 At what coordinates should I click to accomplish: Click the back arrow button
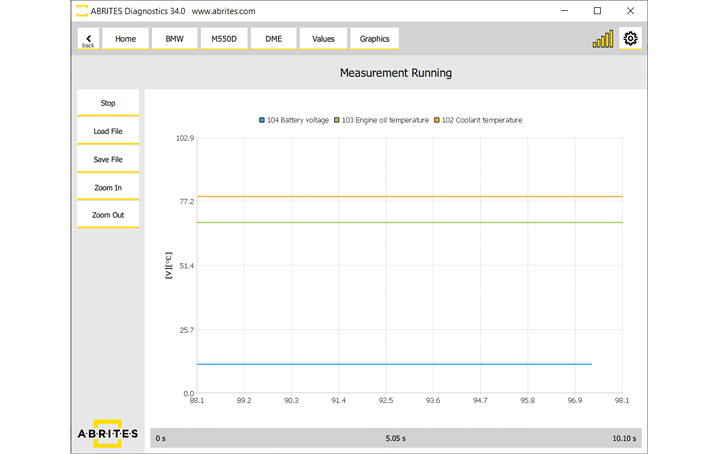coord(88,39)
